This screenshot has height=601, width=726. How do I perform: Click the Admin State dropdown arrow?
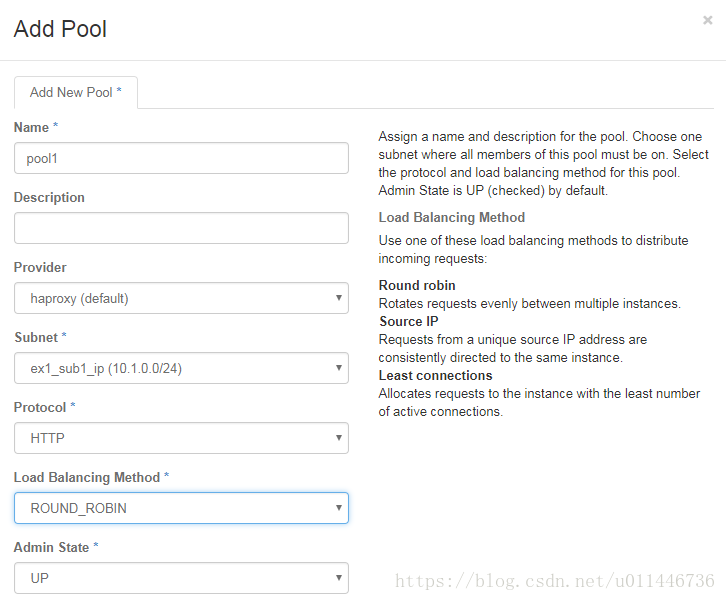[338, 577]
